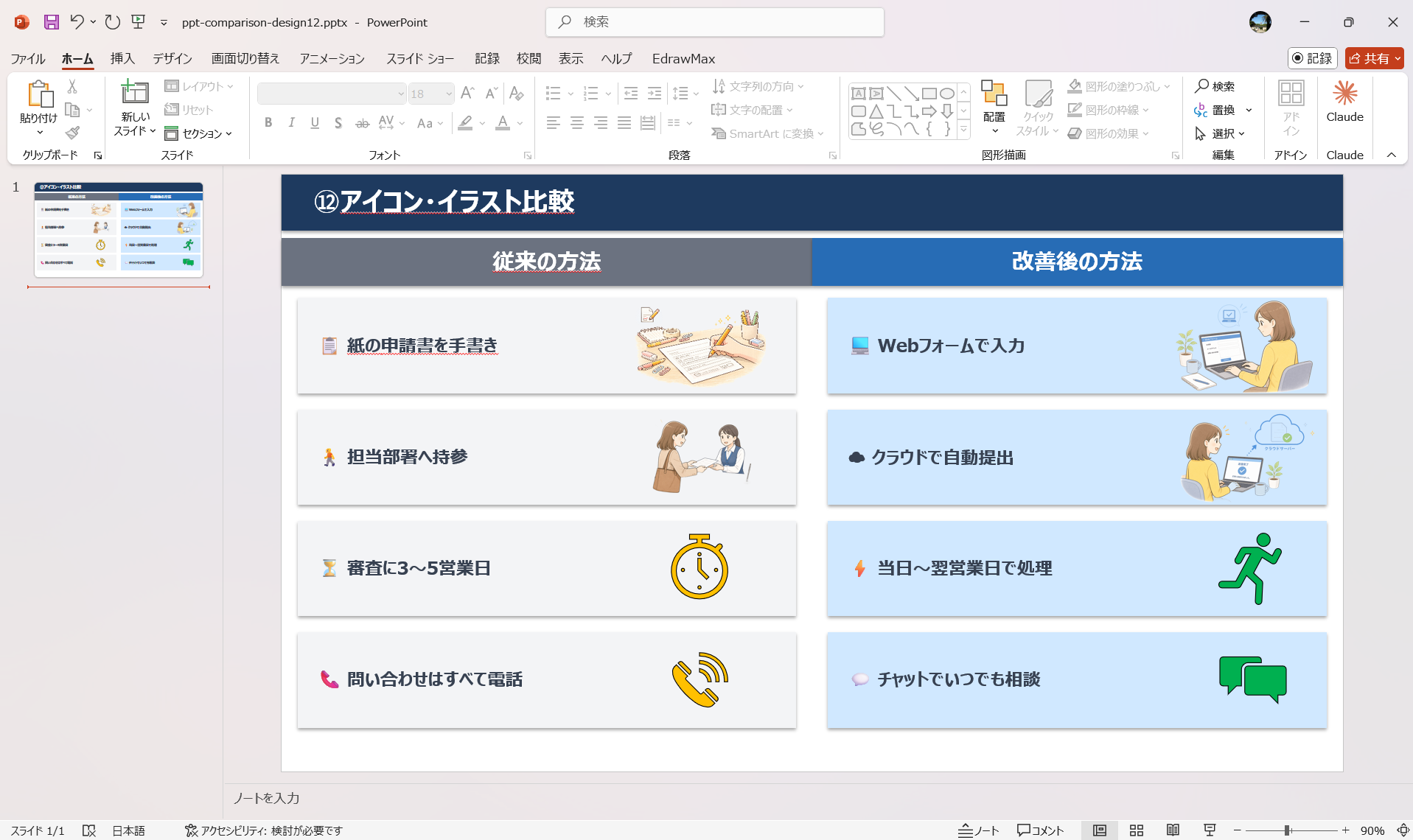Toggle strikethrough formatting

pos(362,123)
